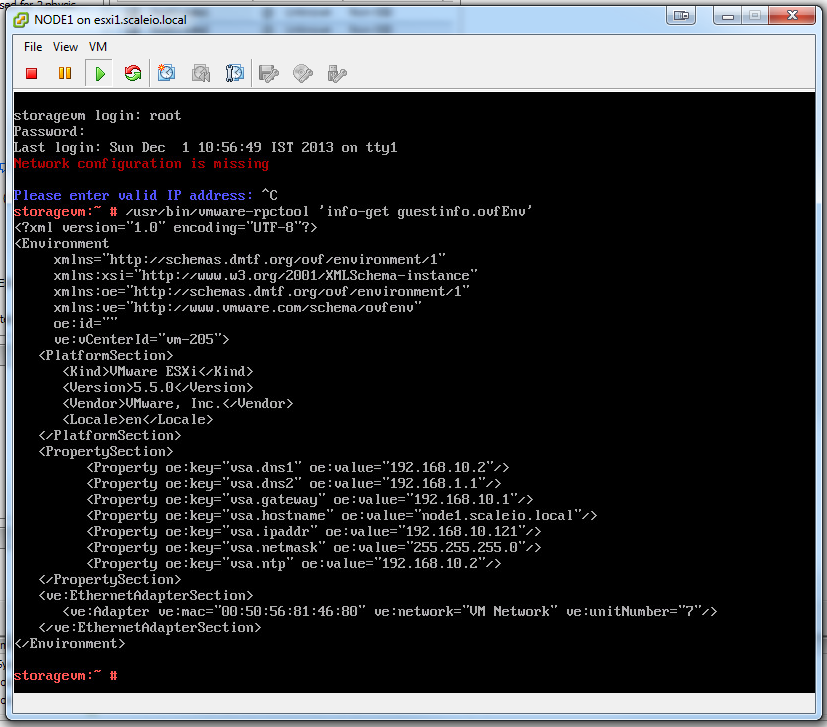Image resolution: width=827 pixels, height=727 pixels.
Task: Click the window title 'NODE1 on esxi1.scaleio.local'
Action: [110, 20]
